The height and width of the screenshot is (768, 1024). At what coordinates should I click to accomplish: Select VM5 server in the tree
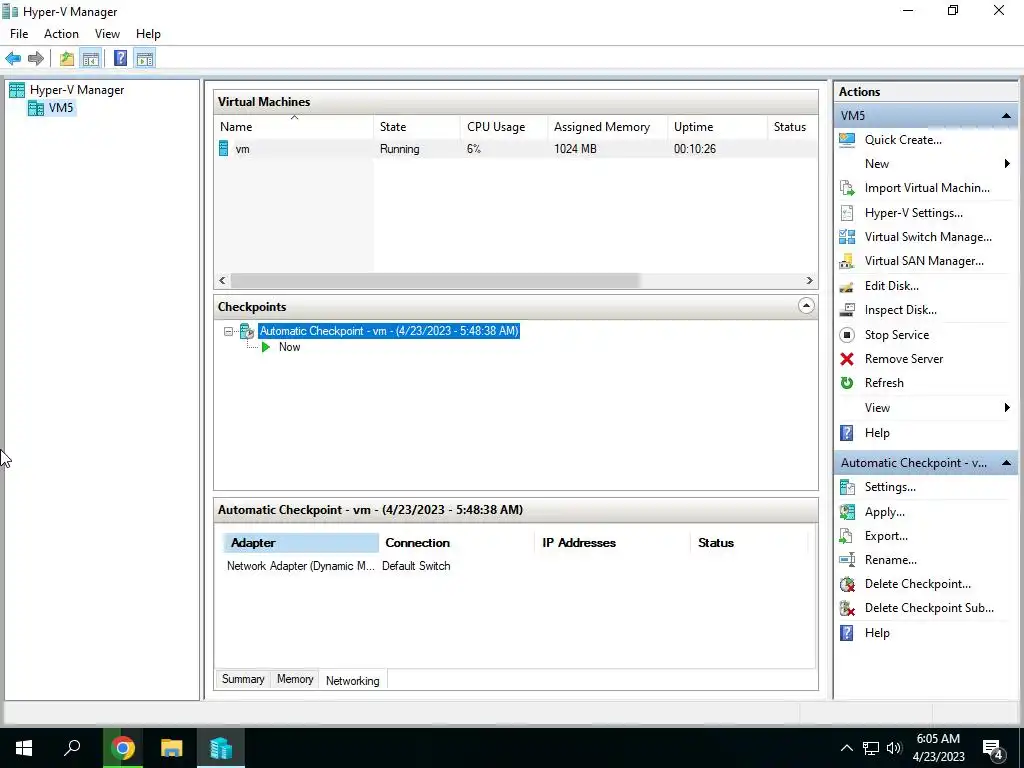click(x=61, y=108)
